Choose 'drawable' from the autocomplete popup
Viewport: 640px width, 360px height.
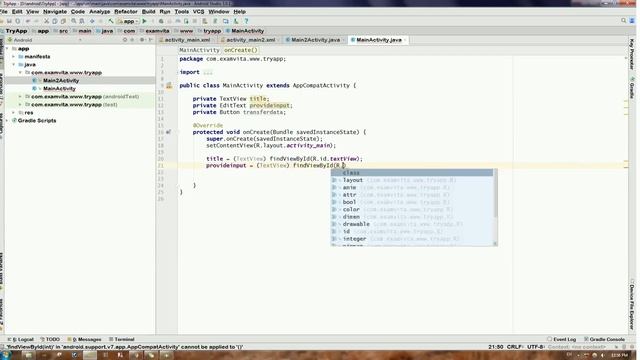pyautogui.click(x=412, y=224)
